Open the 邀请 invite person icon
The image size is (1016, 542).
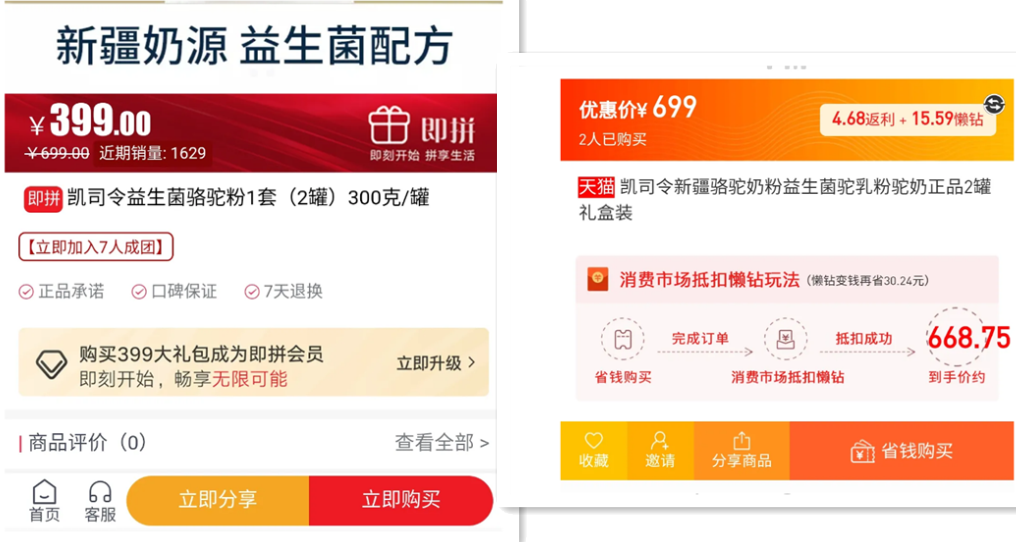tap(660, 440)
